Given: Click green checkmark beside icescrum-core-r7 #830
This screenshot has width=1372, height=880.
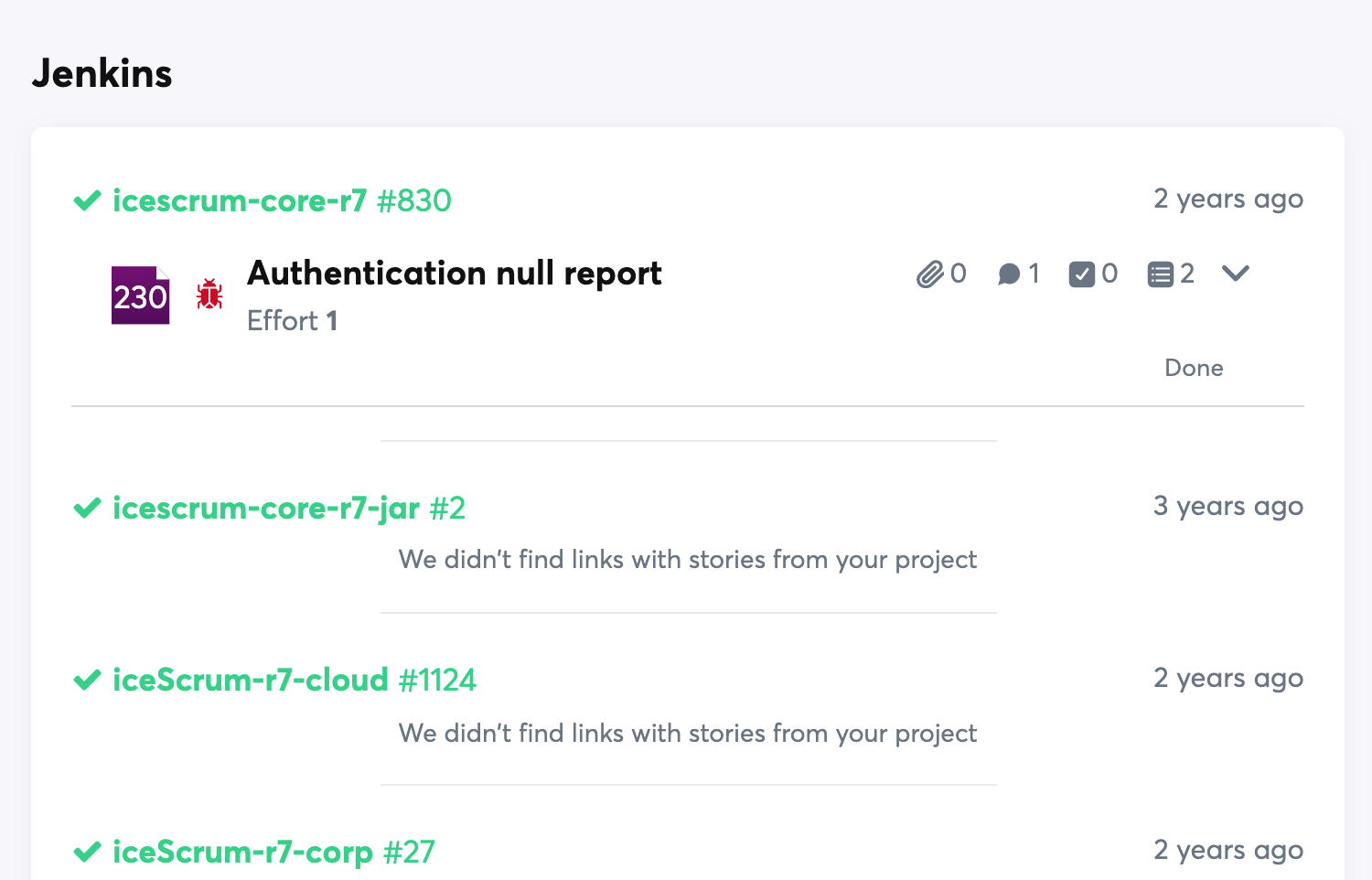Looking at the screenshot, I should pos(87,200).
